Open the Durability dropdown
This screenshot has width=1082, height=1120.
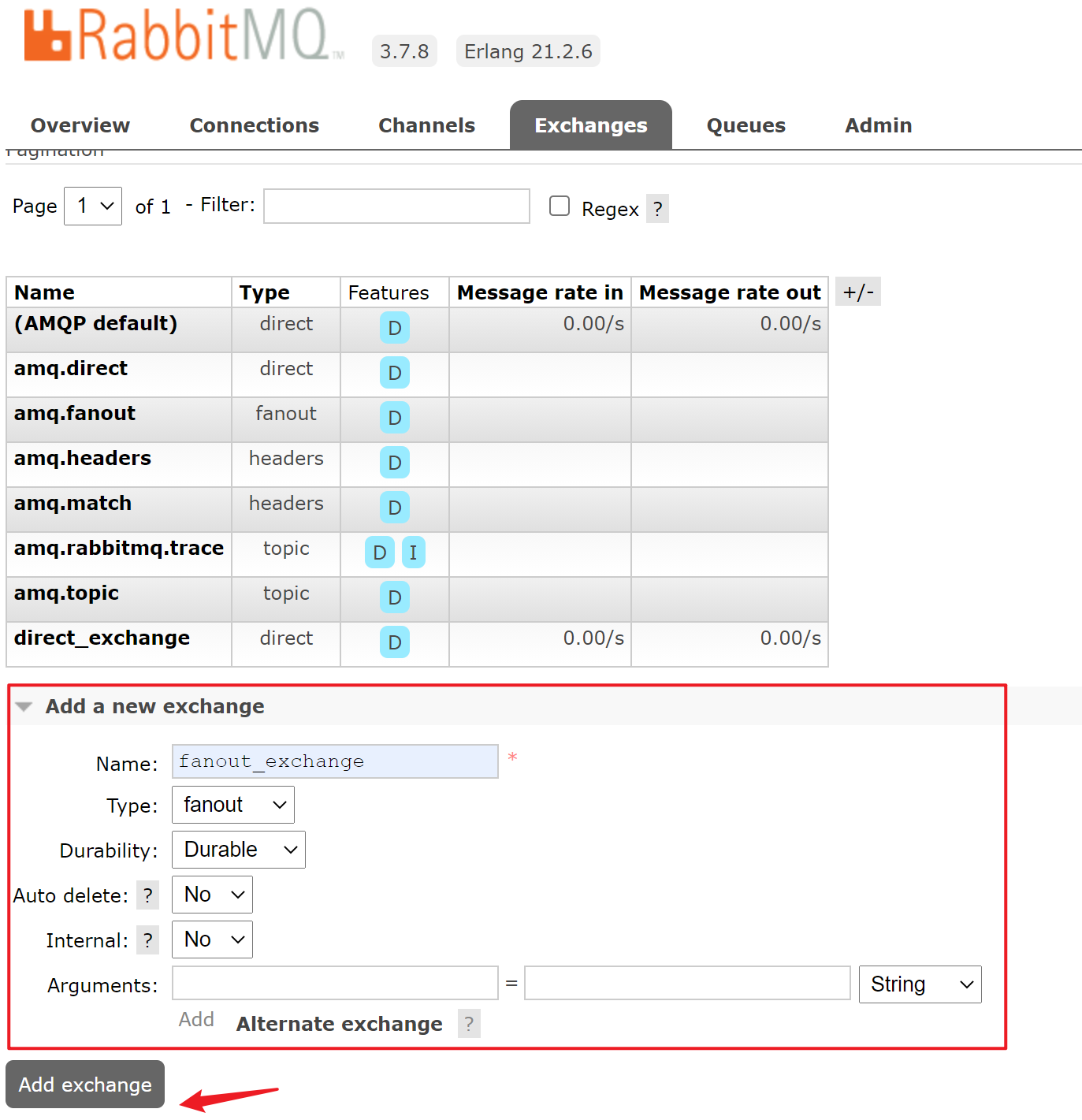point(239,850)
